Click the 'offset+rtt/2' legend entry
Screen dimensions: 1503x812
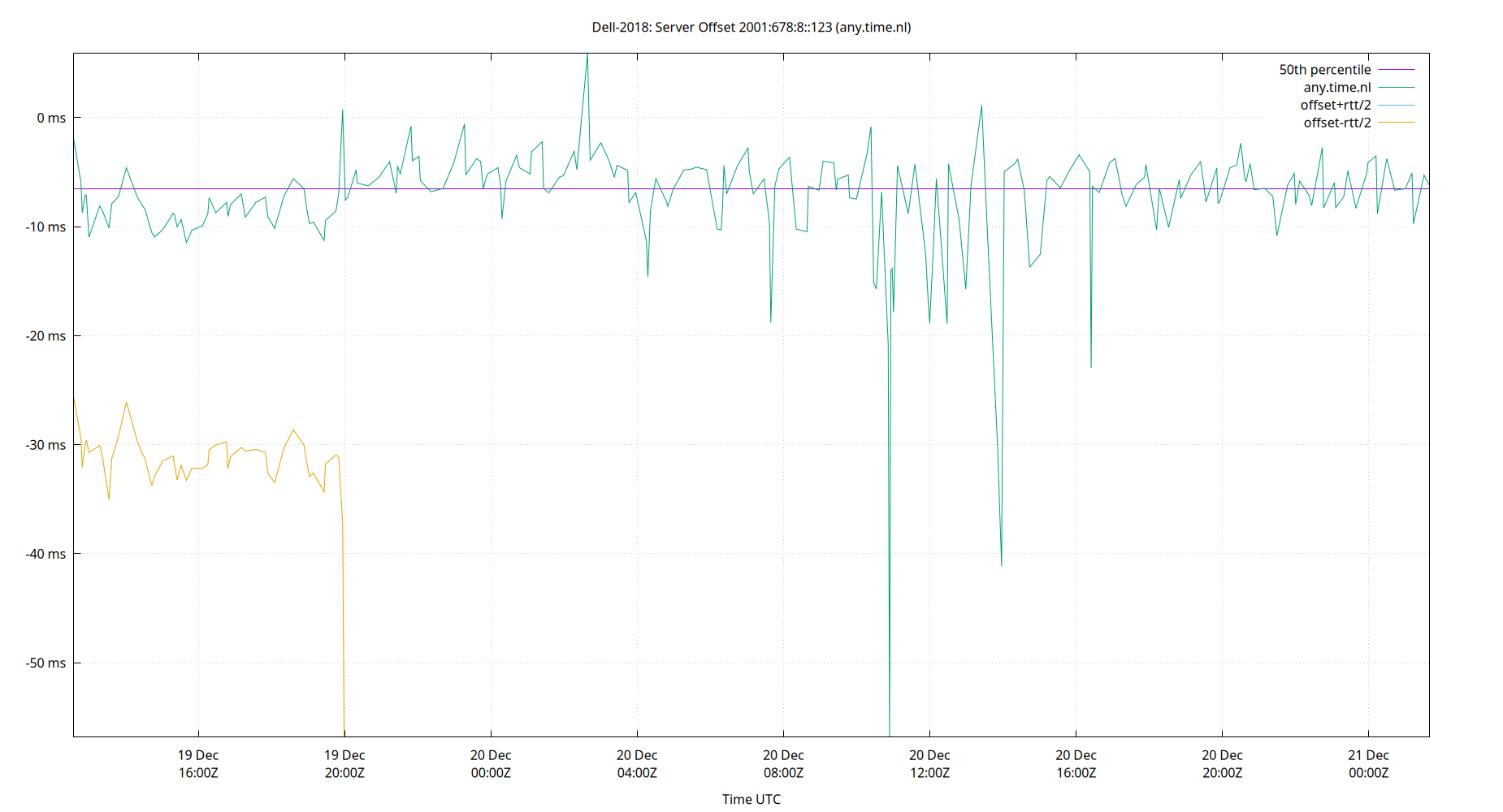click(x=1334, y=105)
